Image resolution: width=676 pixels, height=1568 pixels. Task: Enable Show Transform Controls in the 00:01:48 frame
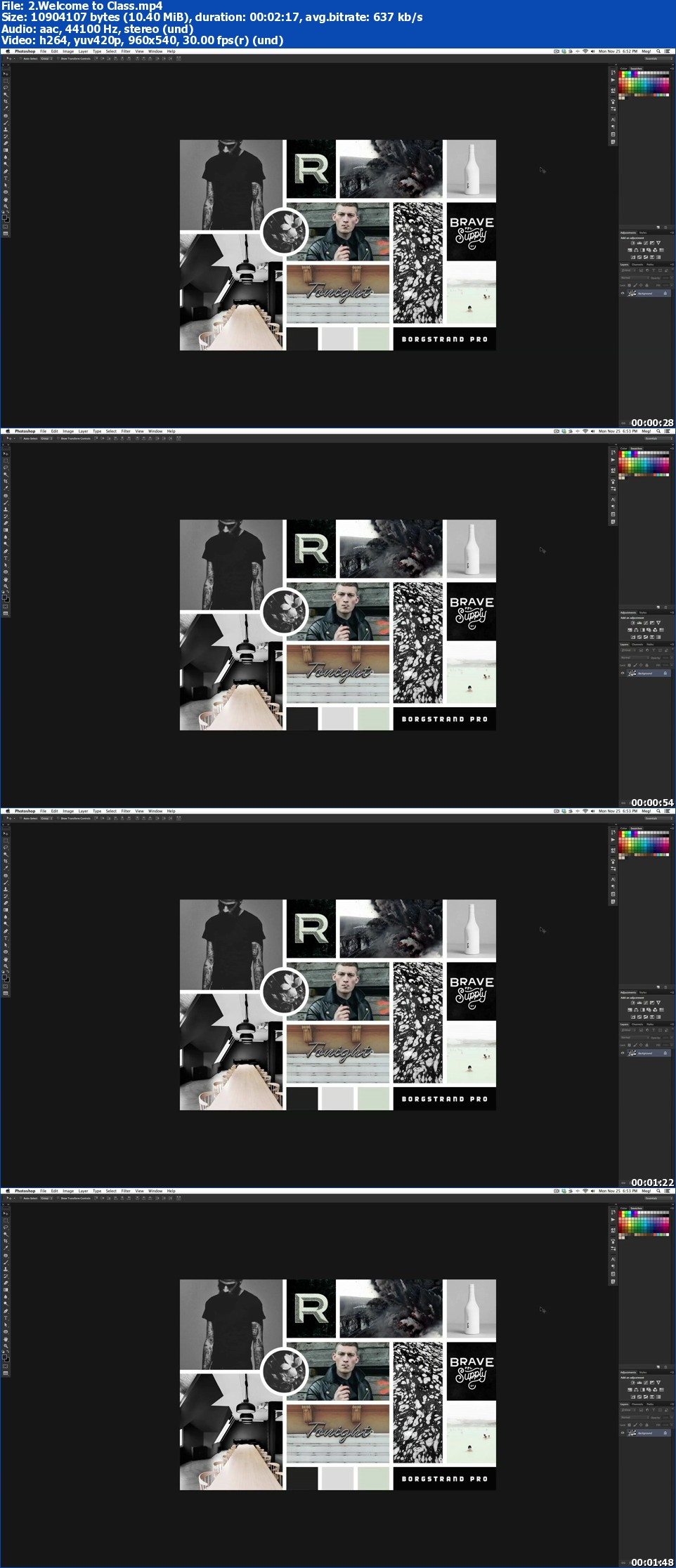click(58, 1198)
